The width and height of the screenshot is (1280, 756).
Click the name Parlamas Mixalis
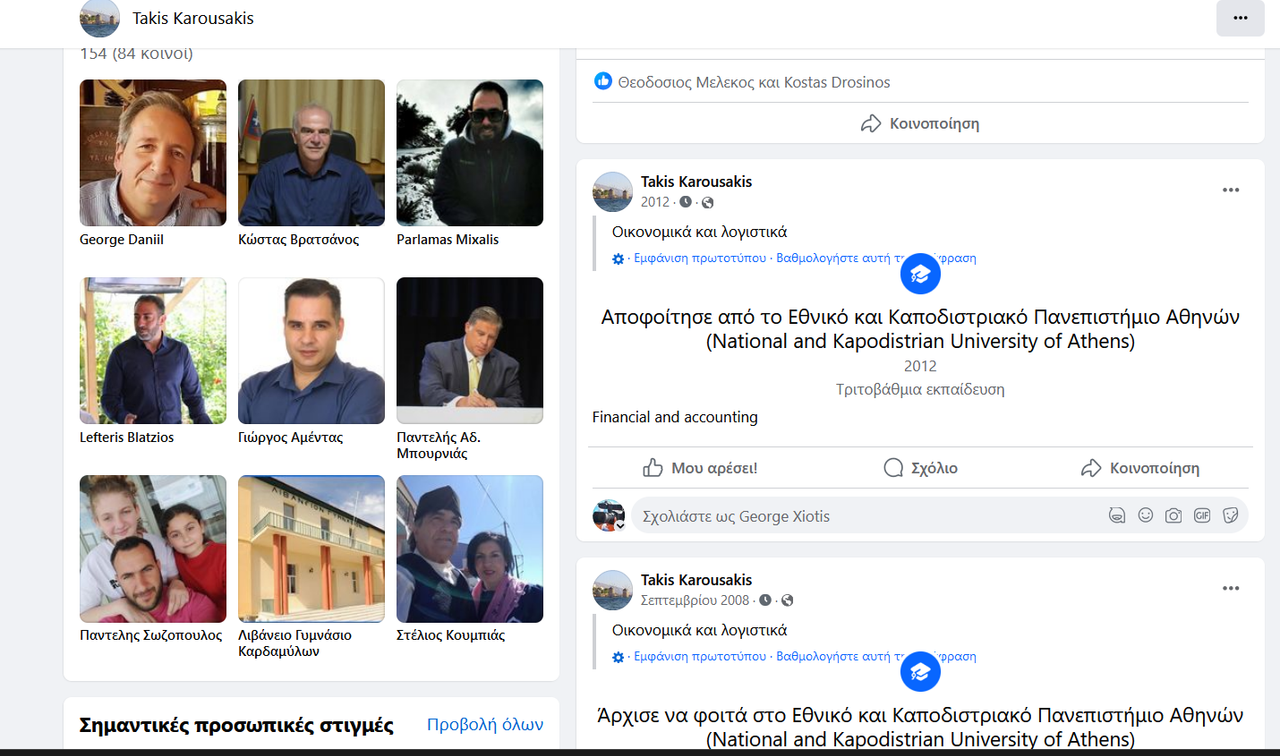tap(448, 240)
